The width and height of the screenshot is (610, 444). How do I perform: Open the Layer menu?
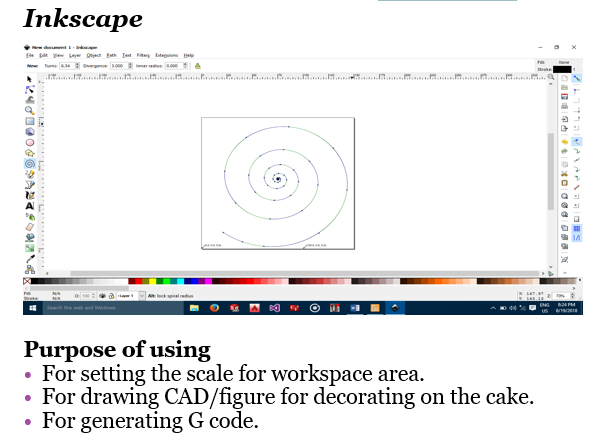pos(75,55)
